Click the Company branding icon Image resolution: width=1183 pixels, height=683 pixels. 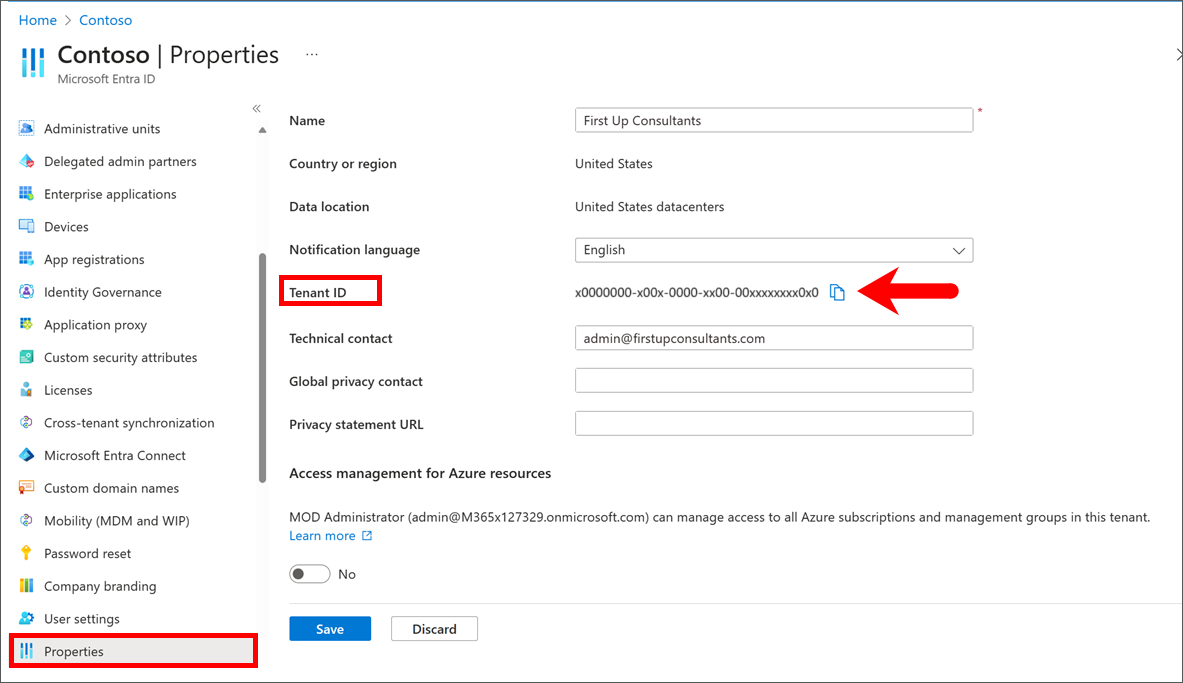tap(26, 586)
